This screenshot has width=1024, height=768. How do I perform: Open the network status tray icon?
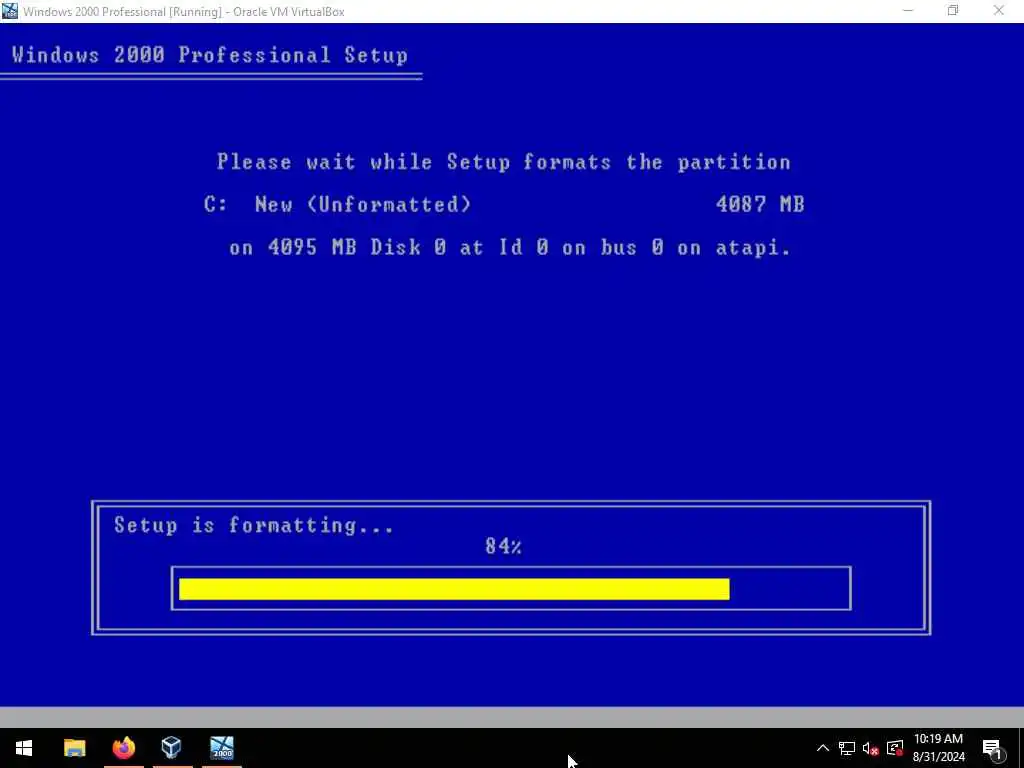(847, 748)
